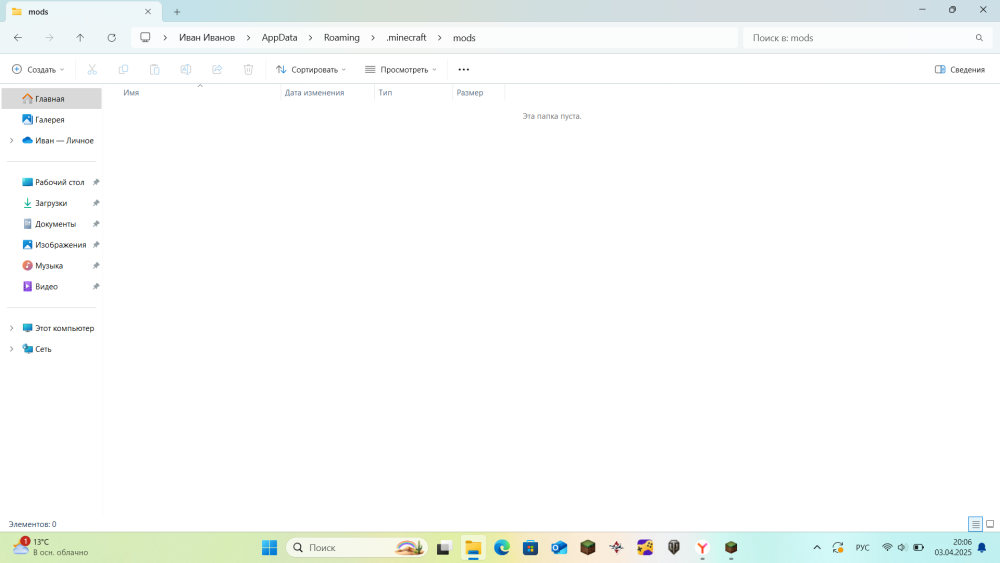The width and height of the screenshot is (1000, 563).
Task: Open Microsoft Edge from taskbar
Action: (x=502, y=548)
